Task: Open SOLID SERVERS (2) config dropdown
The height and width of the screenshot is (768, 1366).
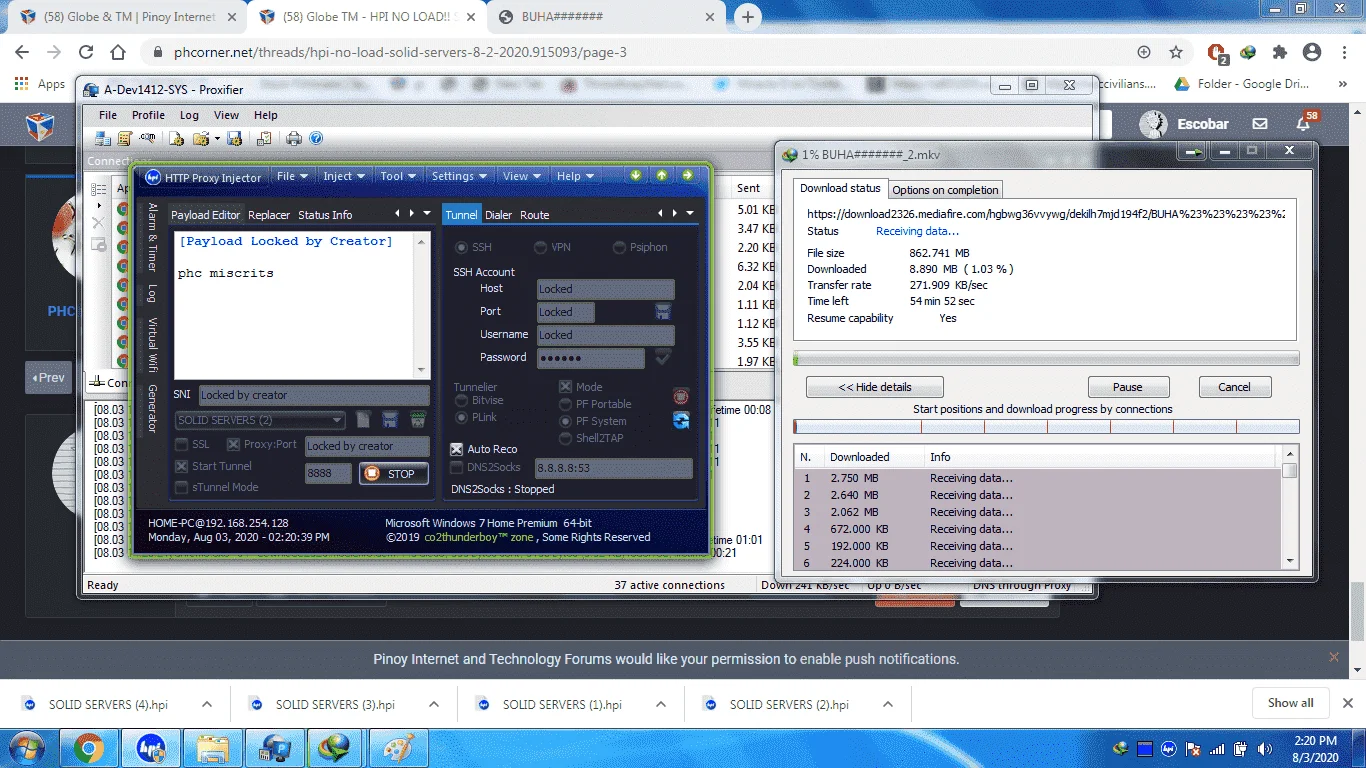Action: coord(260,420)
